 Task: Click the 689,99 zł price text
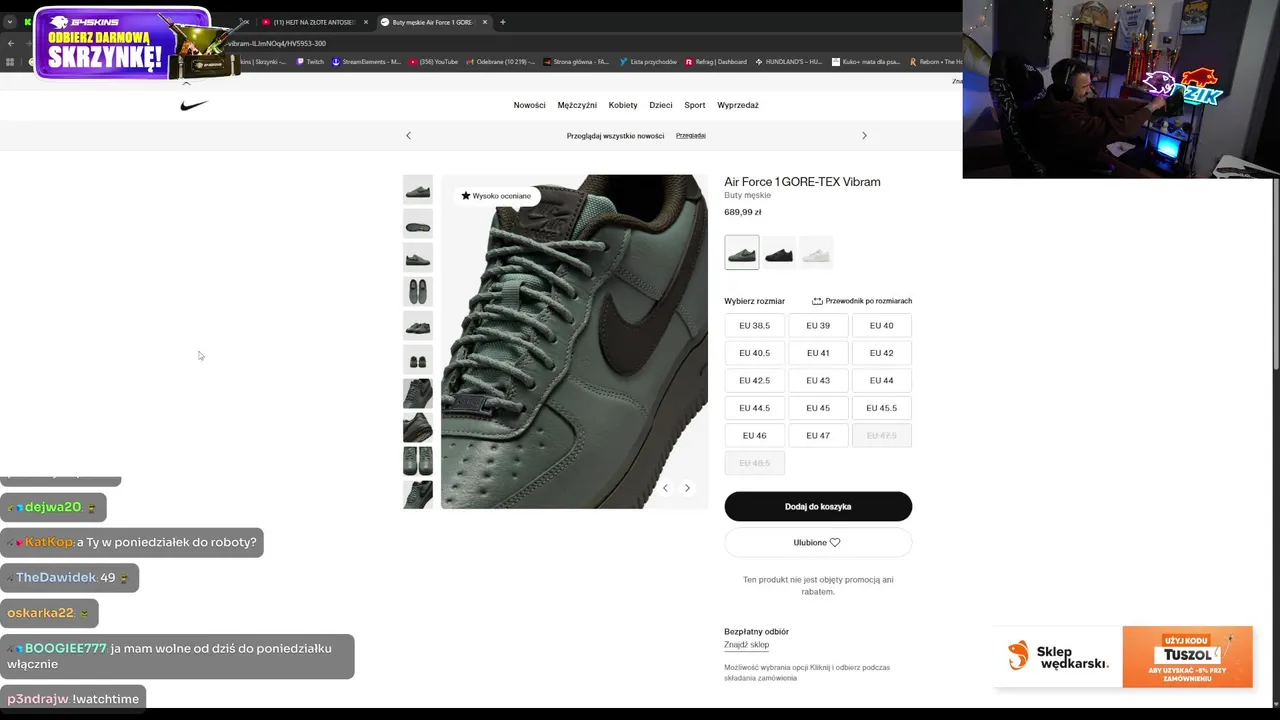743,212
